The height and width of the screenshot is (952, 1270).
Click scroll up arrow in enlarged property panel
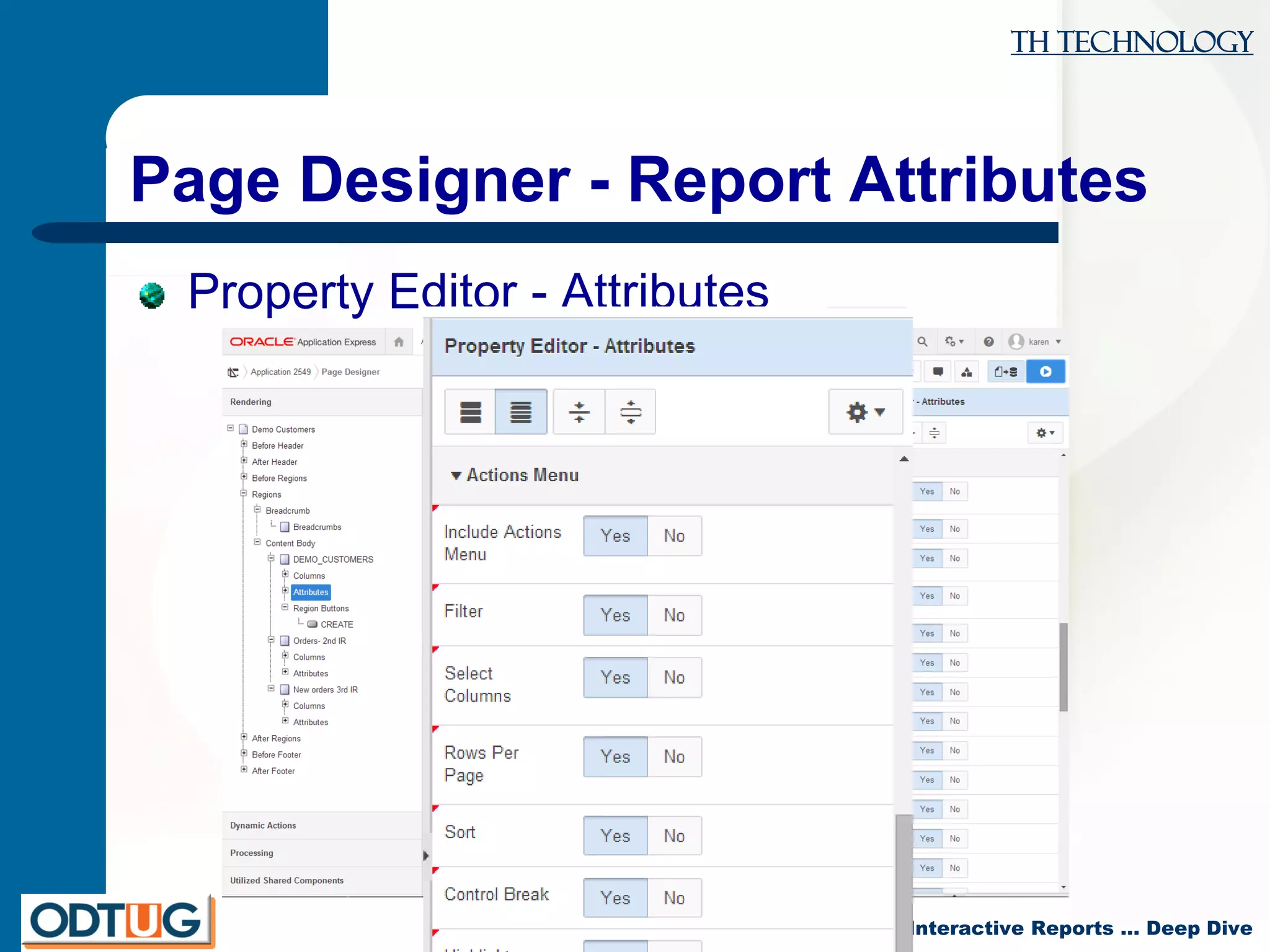904,459
